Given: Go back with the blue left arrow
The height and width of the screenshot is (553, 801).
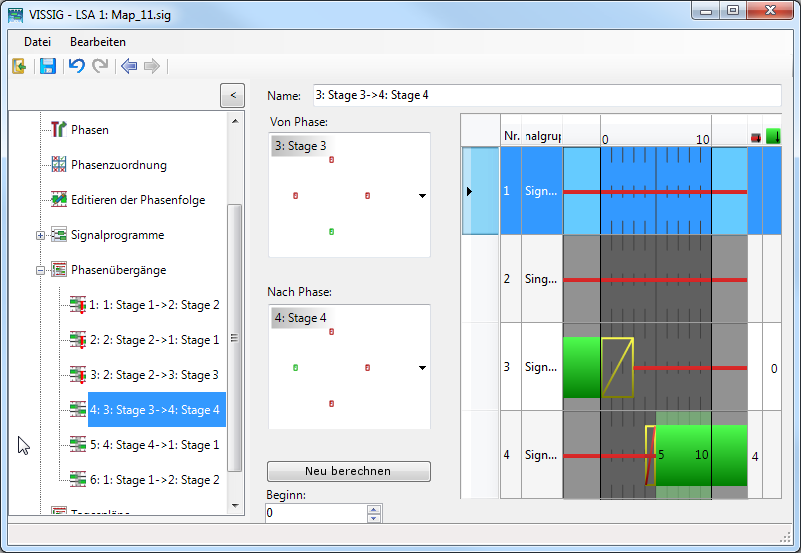Looking at the screenshot, I should coord(128,66).
